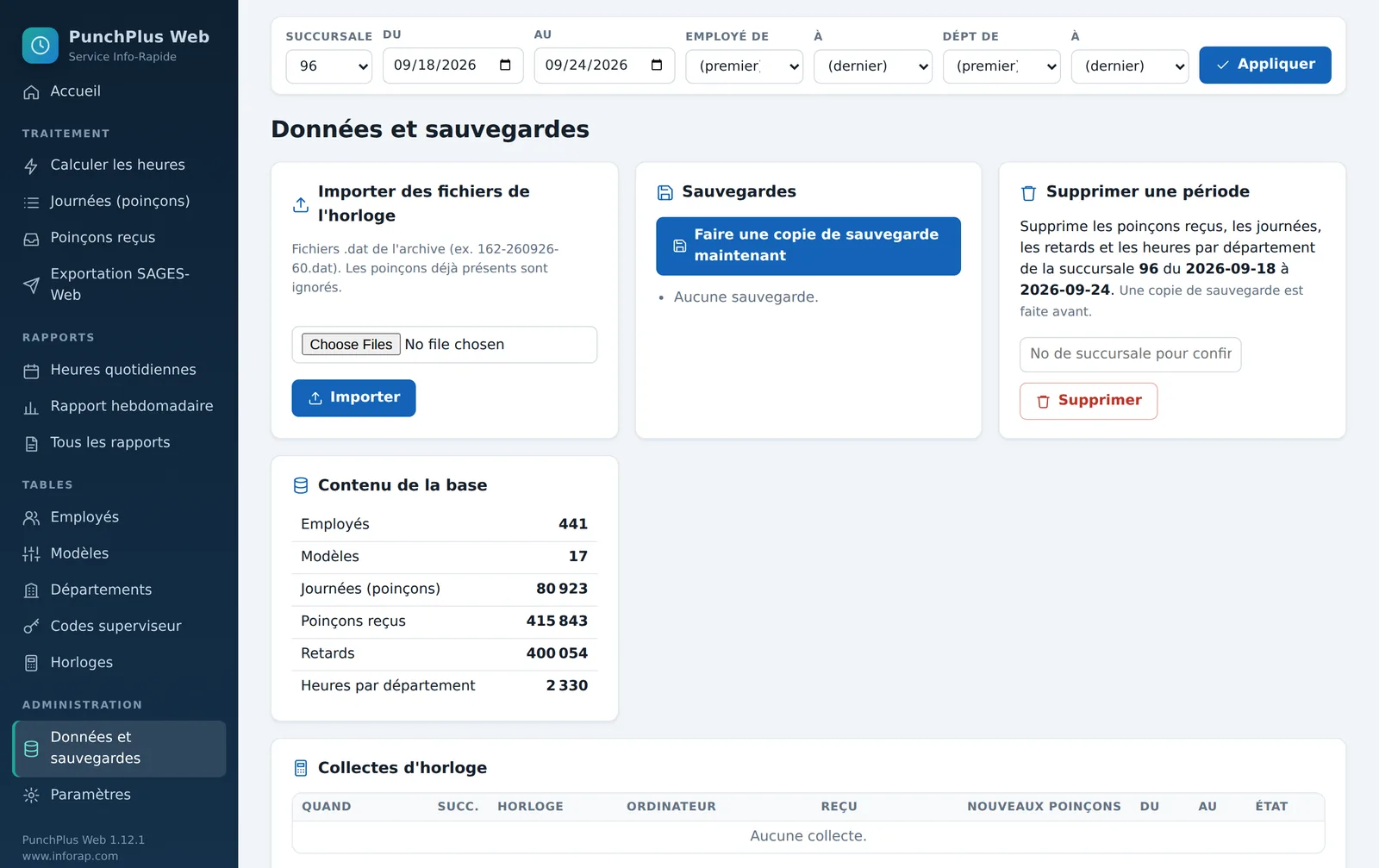Click the gear icon beside Paramètres
1379x868 pixels.
coord(31,796)
